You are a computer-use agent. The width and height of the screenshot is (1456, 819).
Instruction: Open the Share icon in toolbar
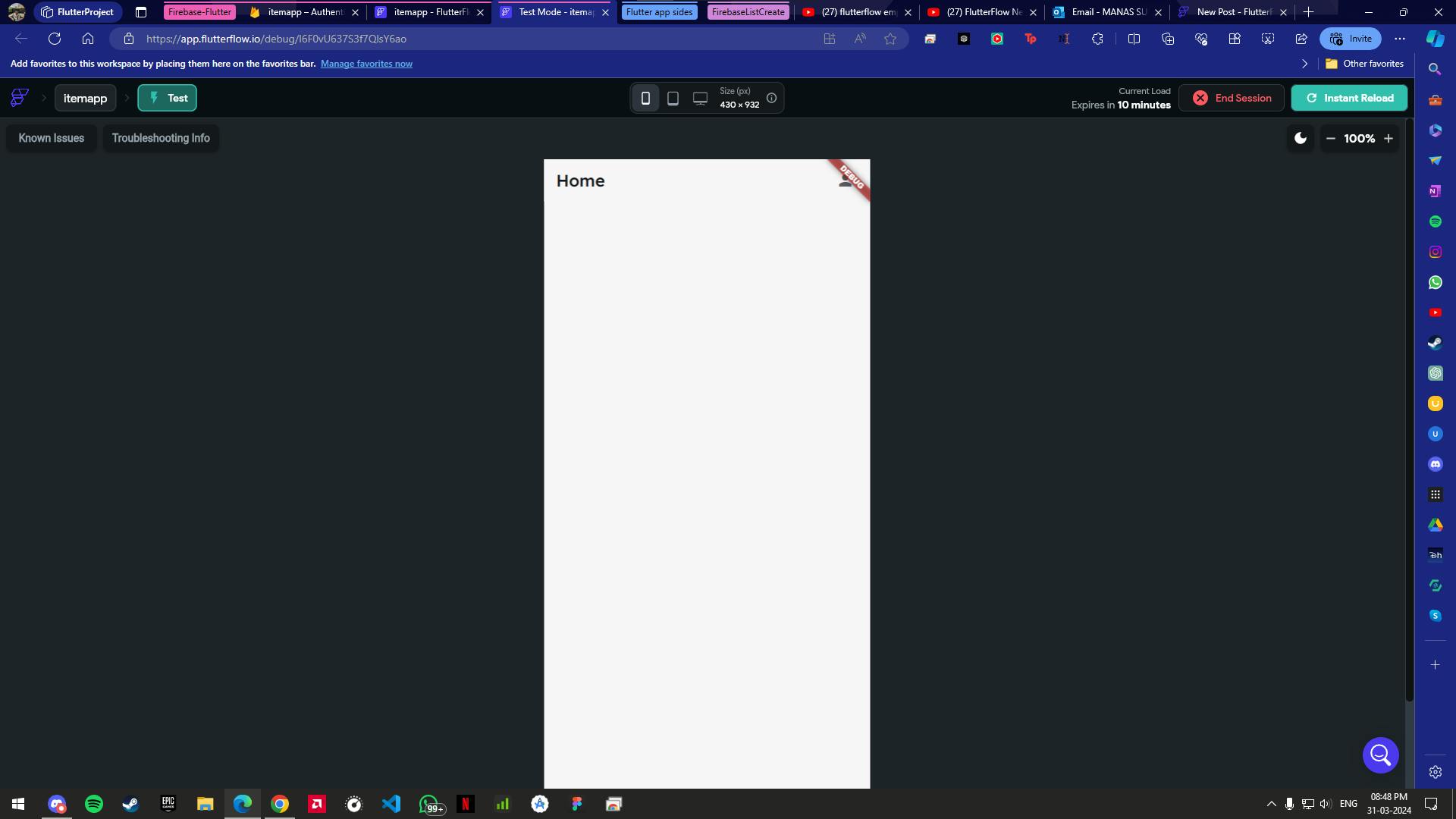[1301, 39]
